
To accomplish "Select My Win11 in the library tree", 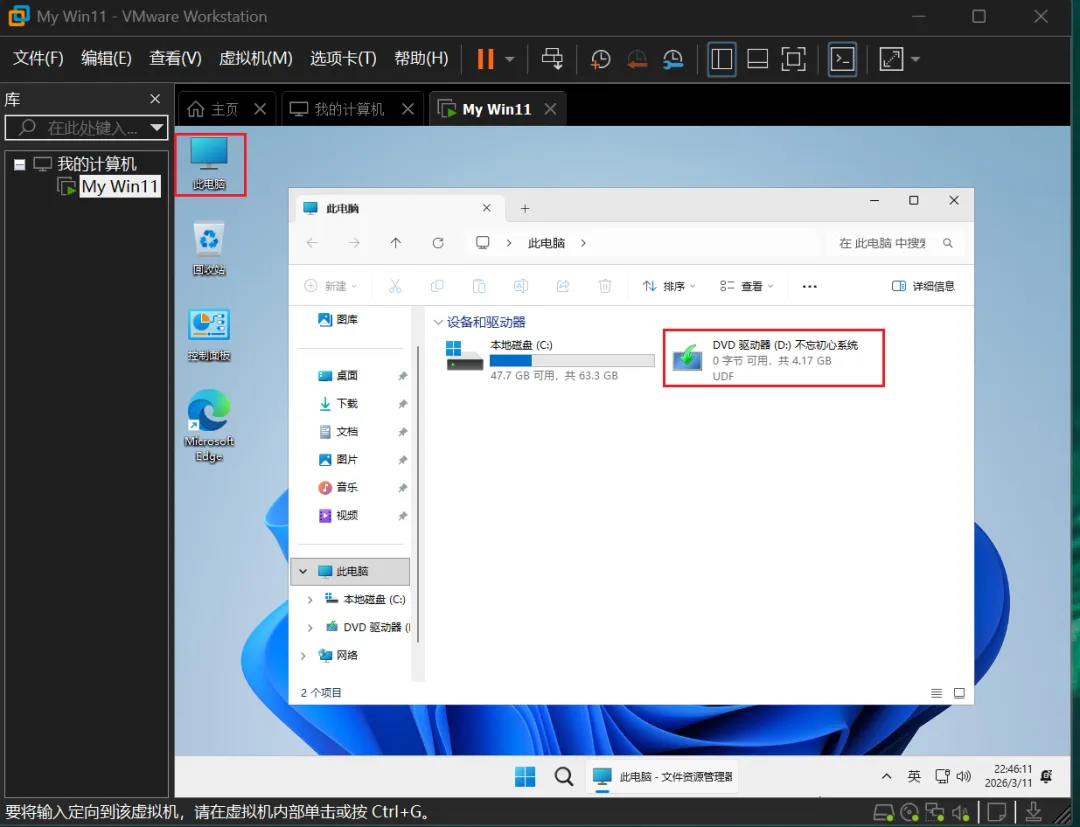I will 120,187.
